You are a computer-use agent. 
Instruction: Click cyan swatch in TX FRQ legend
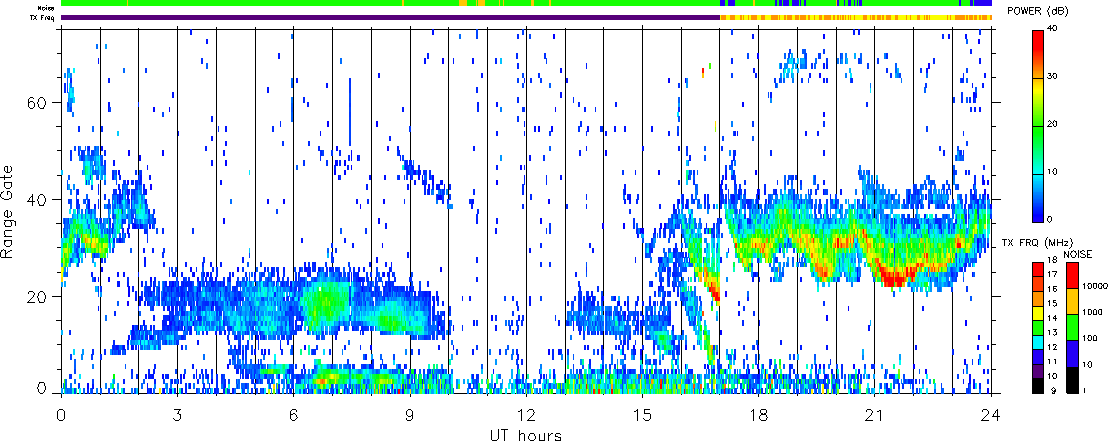click(1038, 343)
